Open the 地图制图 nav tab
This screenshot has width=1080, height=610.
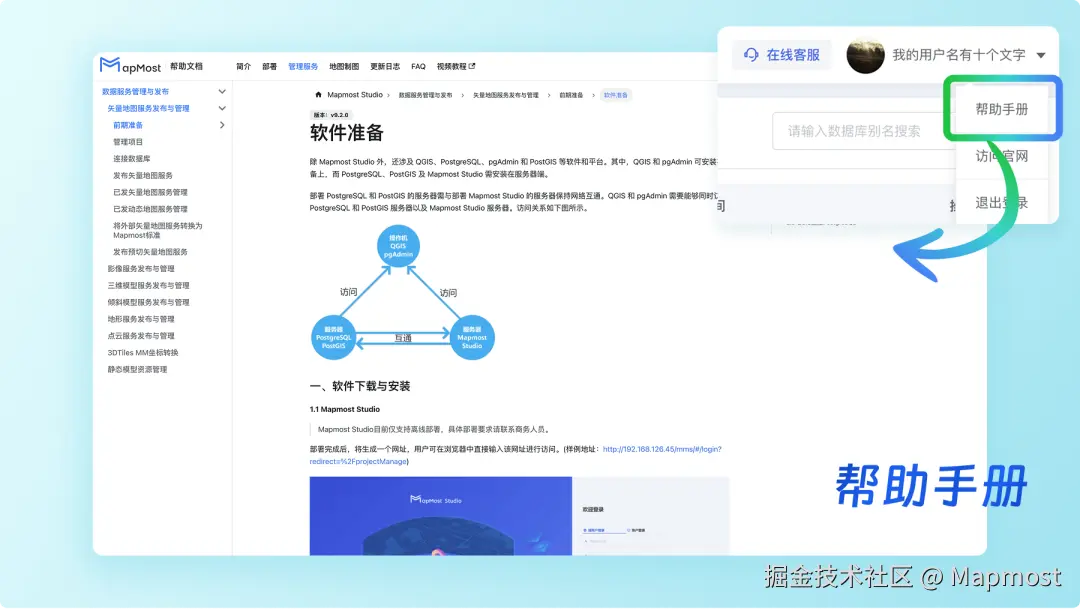(344, 67)
